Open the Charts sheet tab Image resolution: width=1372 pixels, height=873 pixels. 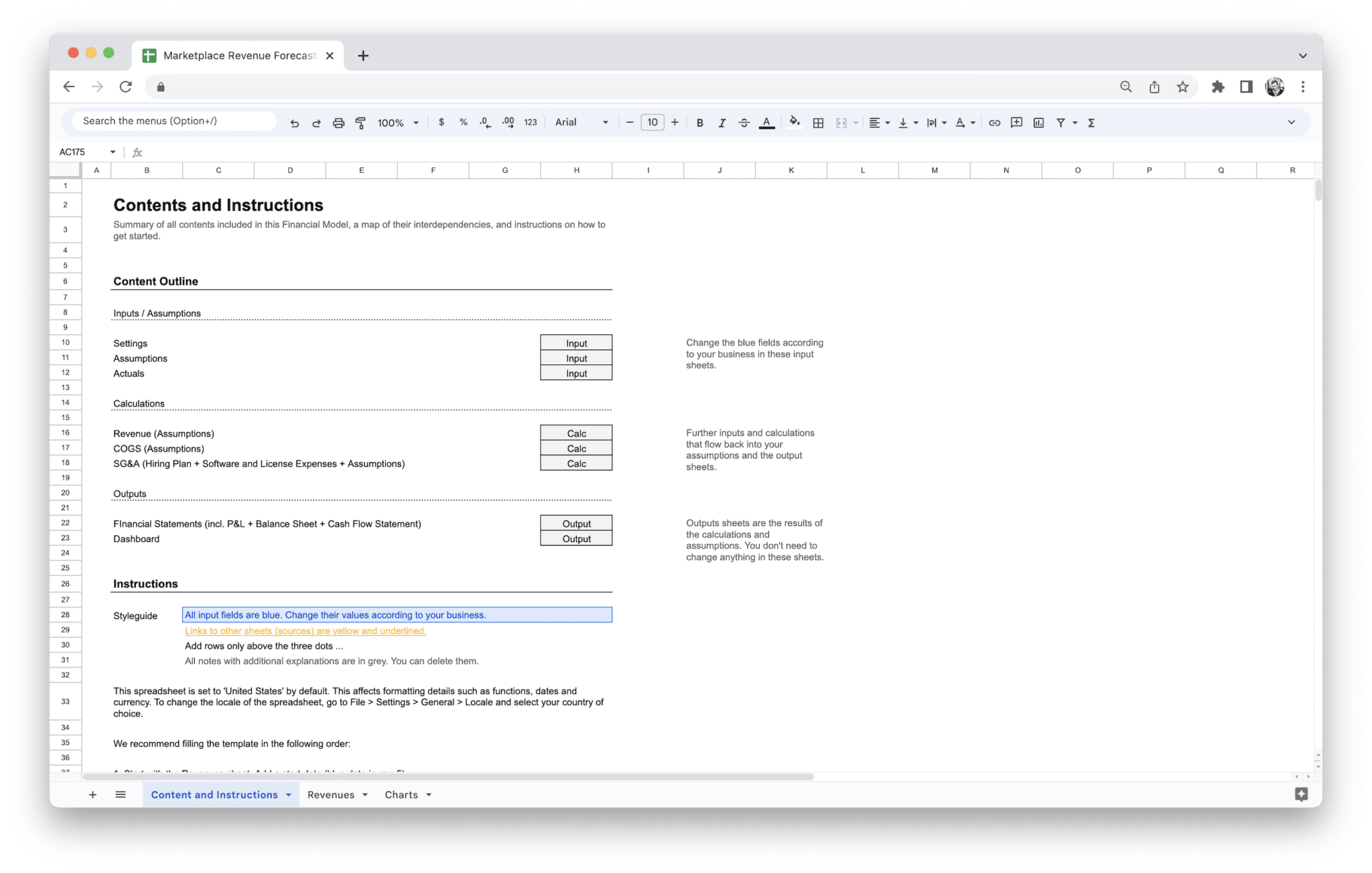coord(401,794)
